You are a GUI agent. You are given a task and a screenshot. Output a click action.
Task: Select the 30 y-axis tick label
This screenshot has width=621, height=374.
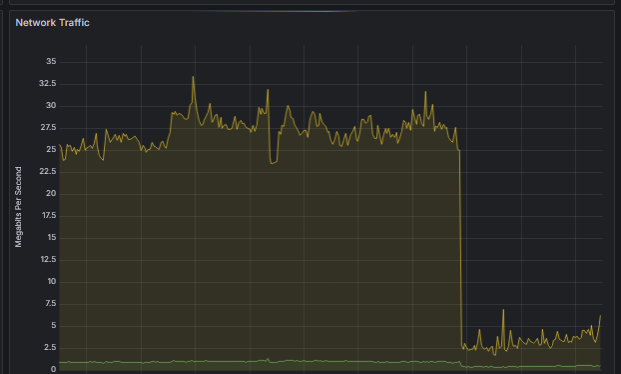click(51, 105)
